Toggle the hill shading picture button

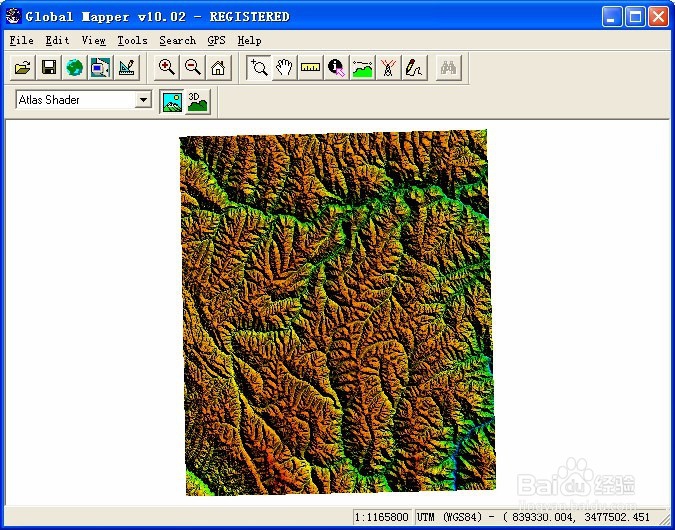pyautogui.click(x=172, y=102)
